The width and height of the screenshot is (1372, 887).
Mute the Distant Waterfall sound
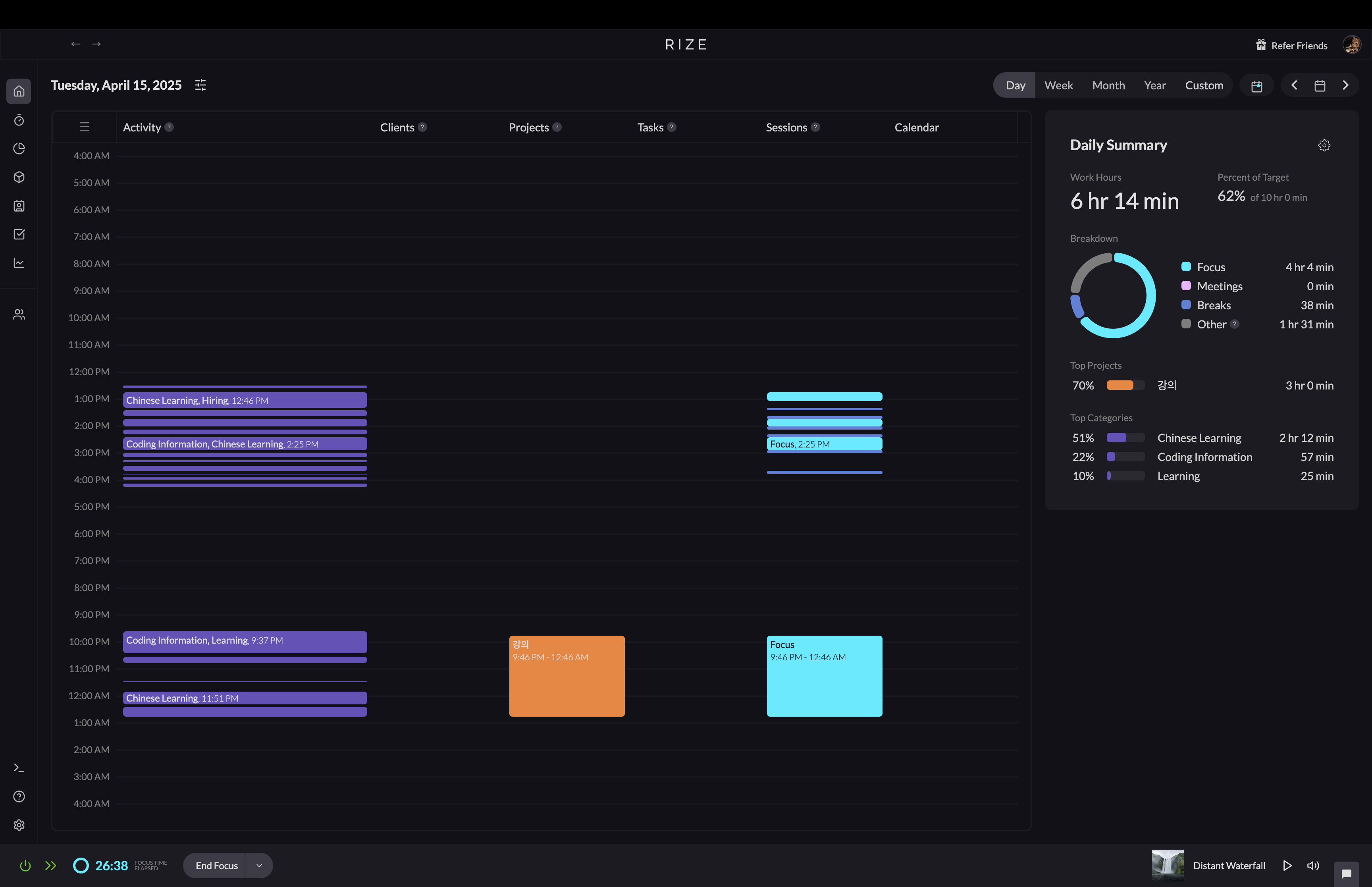pyautogui.click(x=1313, y=865)
